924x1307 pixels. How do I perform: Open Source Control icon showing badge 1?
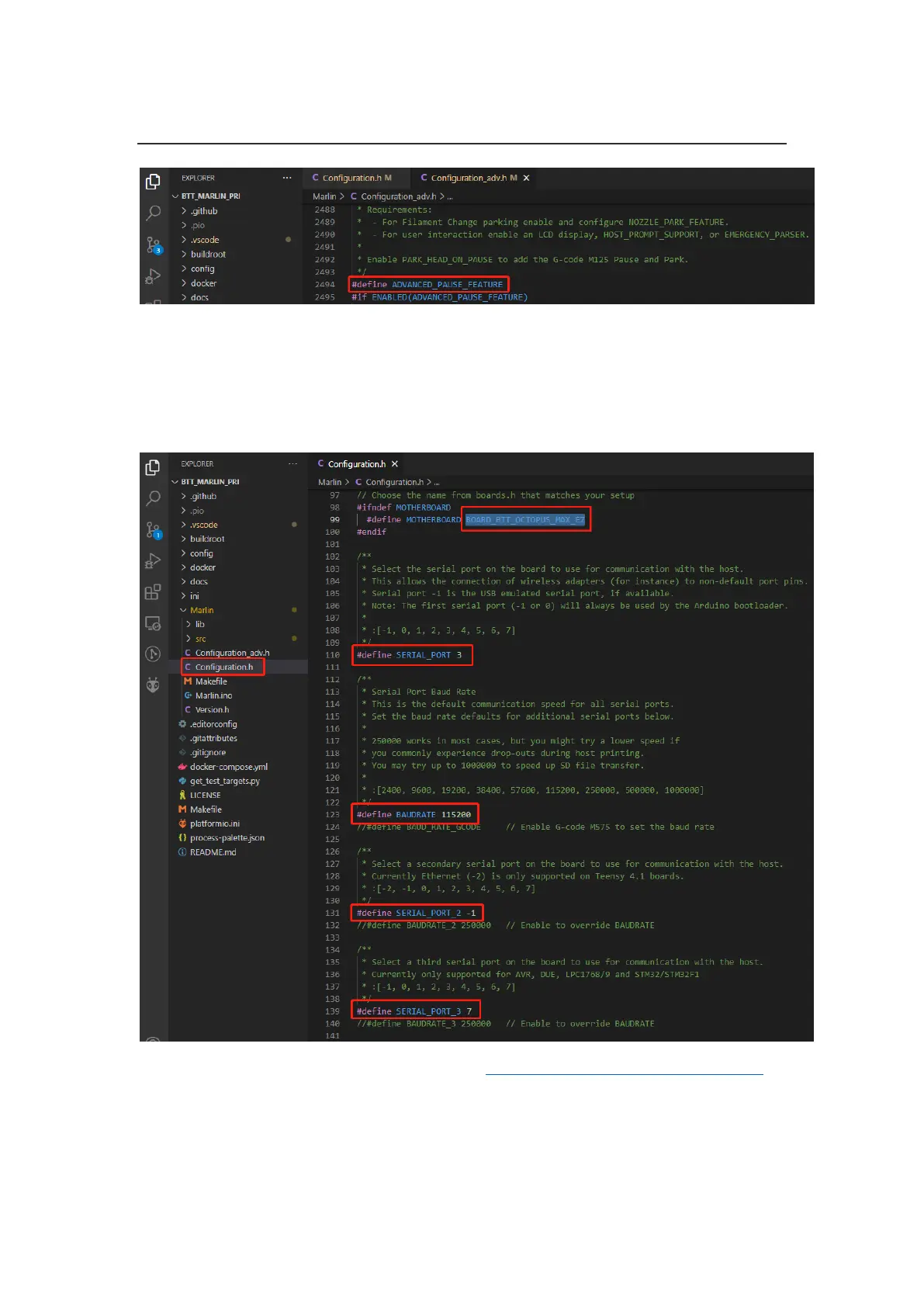point(153,530)
